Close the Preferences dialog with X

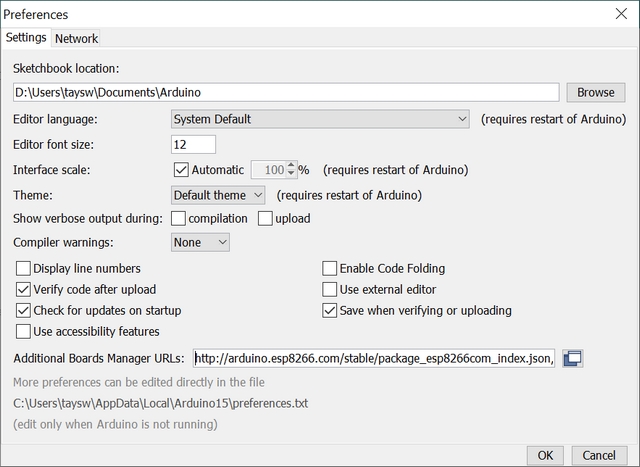click(621, 14)
